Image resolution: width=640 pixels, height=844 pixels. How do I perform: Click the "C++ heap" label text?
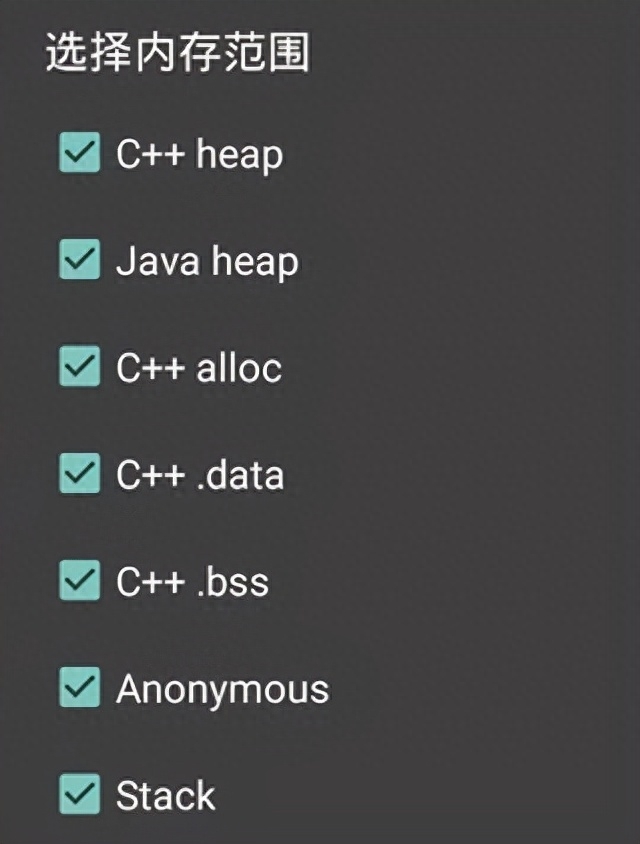(199, 155)
